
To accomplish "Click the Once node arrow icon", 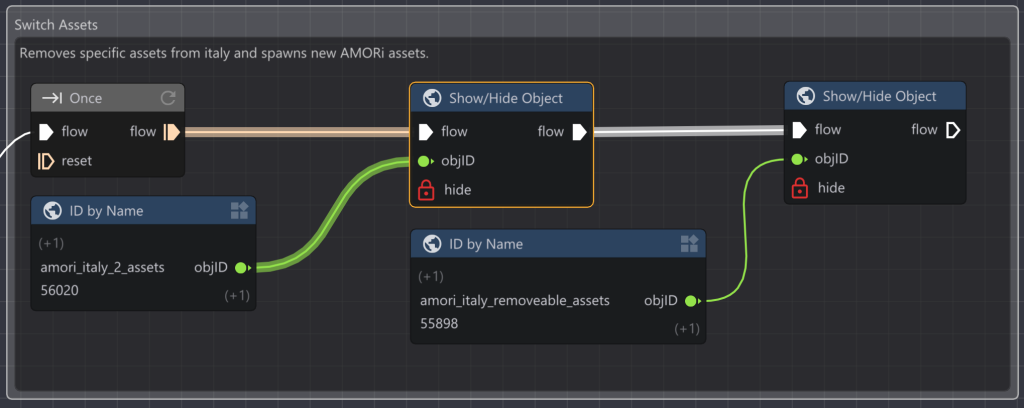I will click(51, 98).
